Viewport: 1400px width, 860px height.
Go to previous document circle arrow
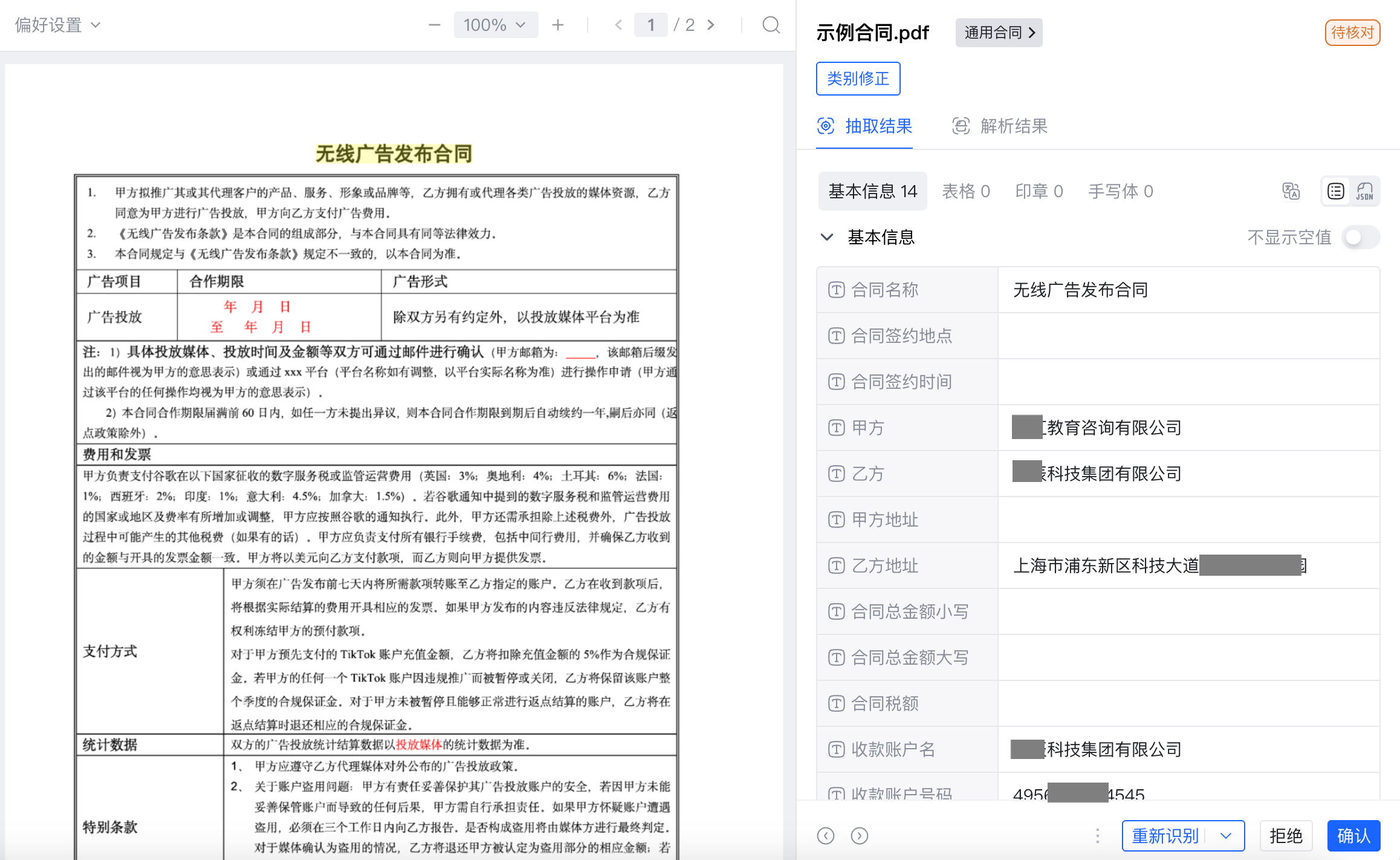click(x=826, y=835)
